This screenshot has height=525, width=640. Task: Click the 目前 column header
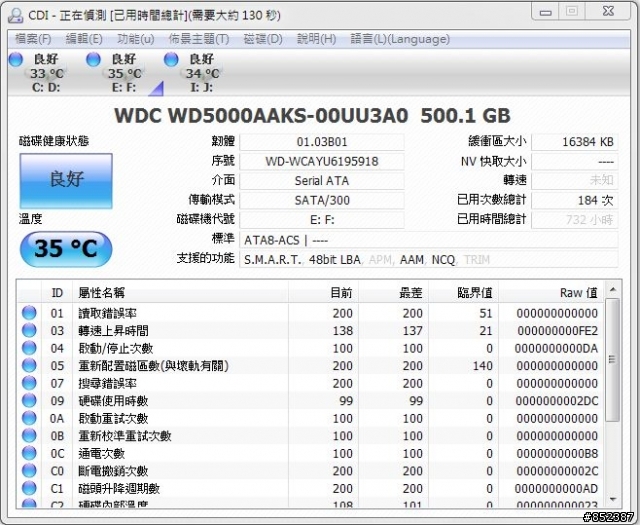click(323, 293)
